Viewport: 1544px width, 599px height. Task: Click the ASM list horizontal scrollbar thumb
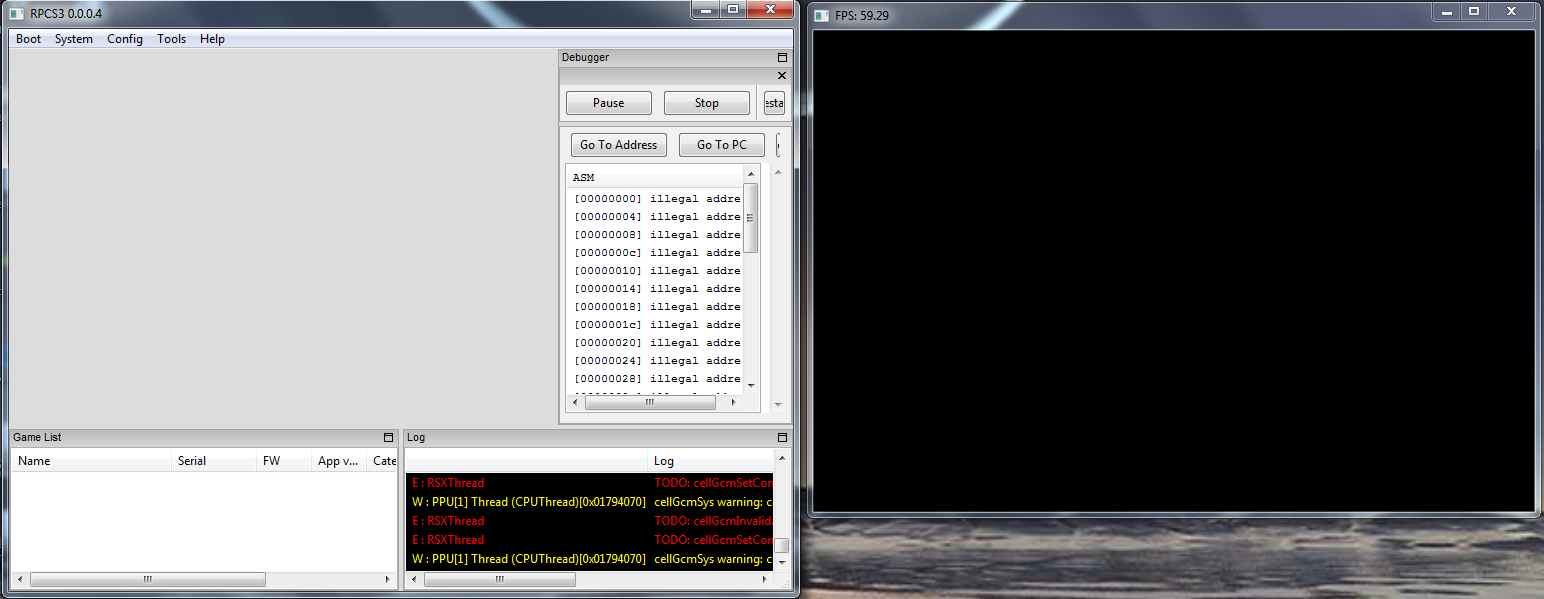pos(650,402)
